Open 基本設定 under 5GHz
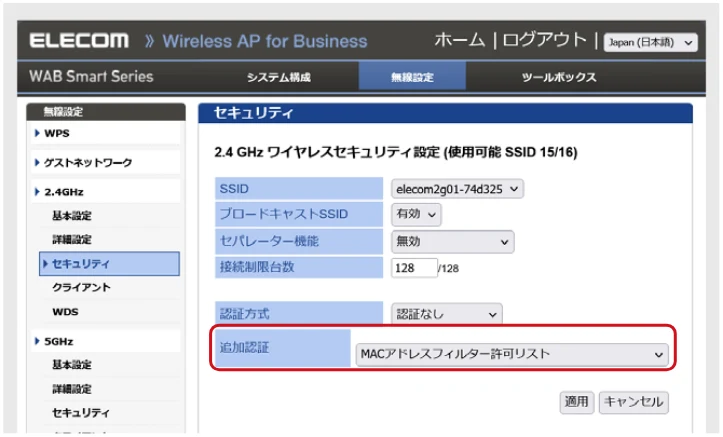Viewport: 723px width, 437px height. pyautogui.click(x=71, y=365)
